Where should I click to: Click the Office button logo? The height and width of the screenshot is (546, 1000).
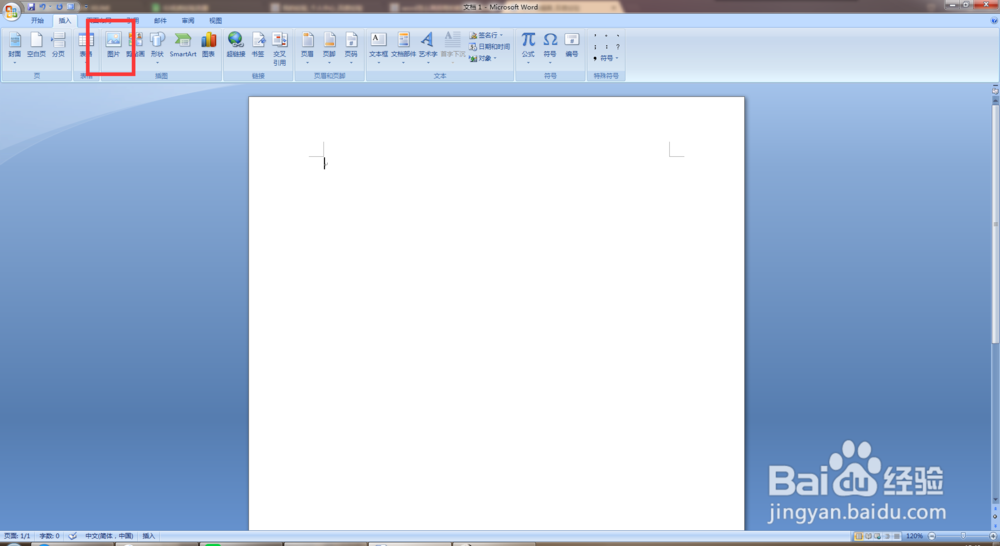point(11,11)
